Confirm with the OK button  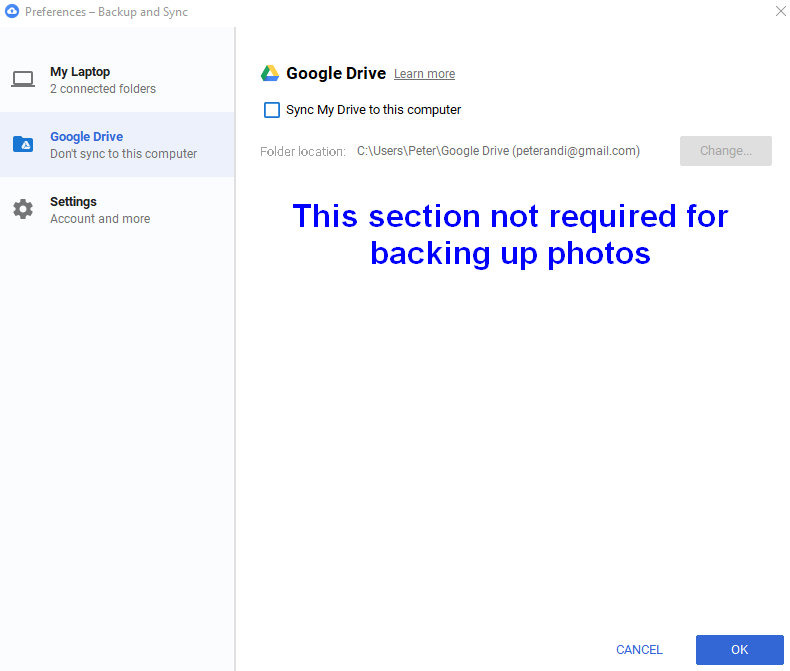point(740,650)
